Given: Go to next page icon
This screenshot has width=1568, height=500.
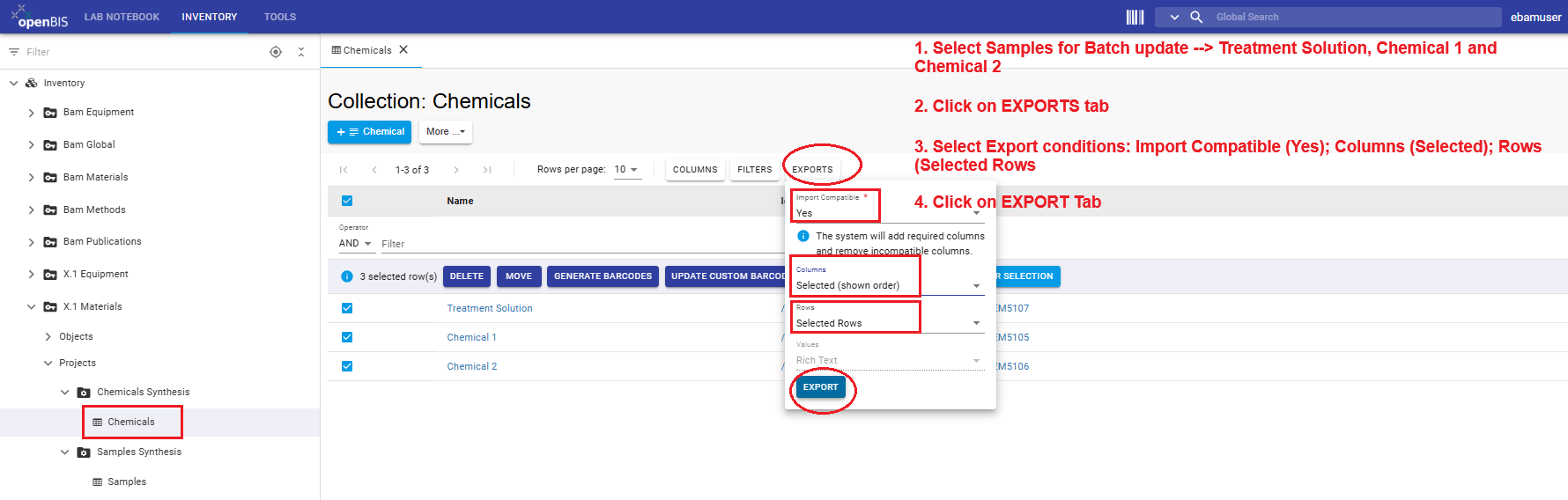Looking at the screenshot, I should coord(455,170).
